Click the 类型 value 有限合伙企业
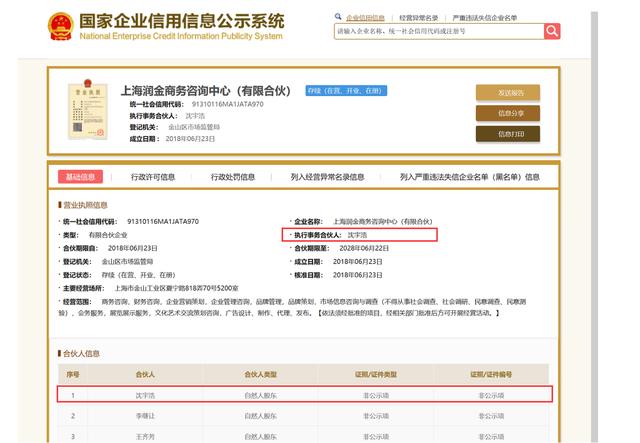The height and width of the screenshot is (443, 640). coord(108,235)
